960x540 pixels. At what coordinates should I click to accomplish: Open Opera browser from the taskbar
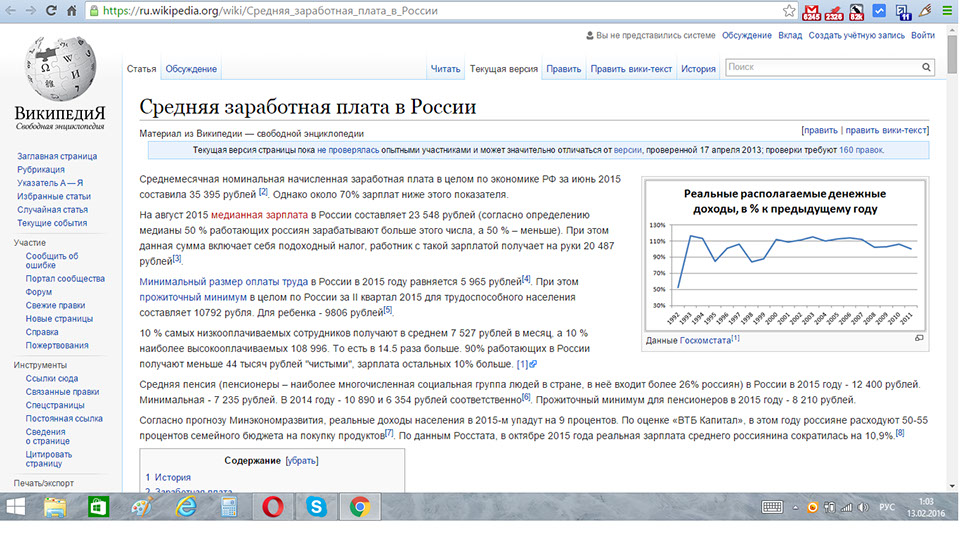point(272,507)
